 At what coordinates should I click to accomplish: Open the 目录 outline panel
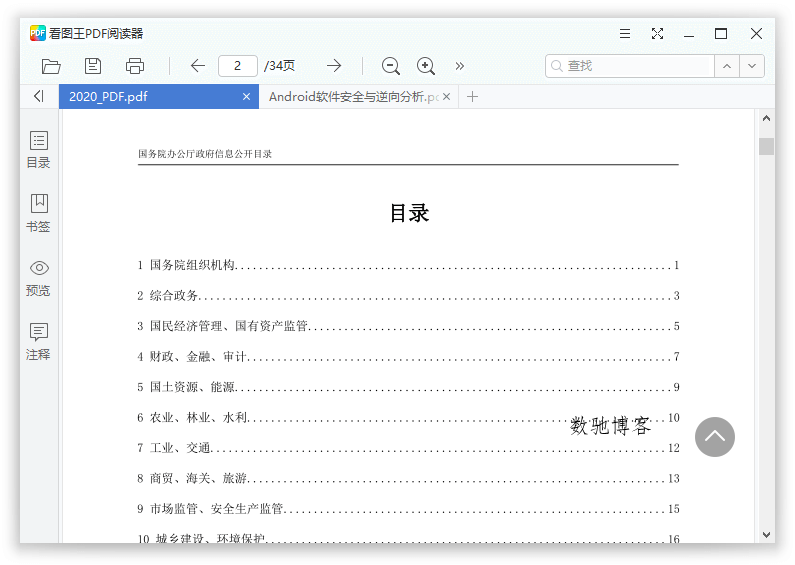[x=39, y=150]
